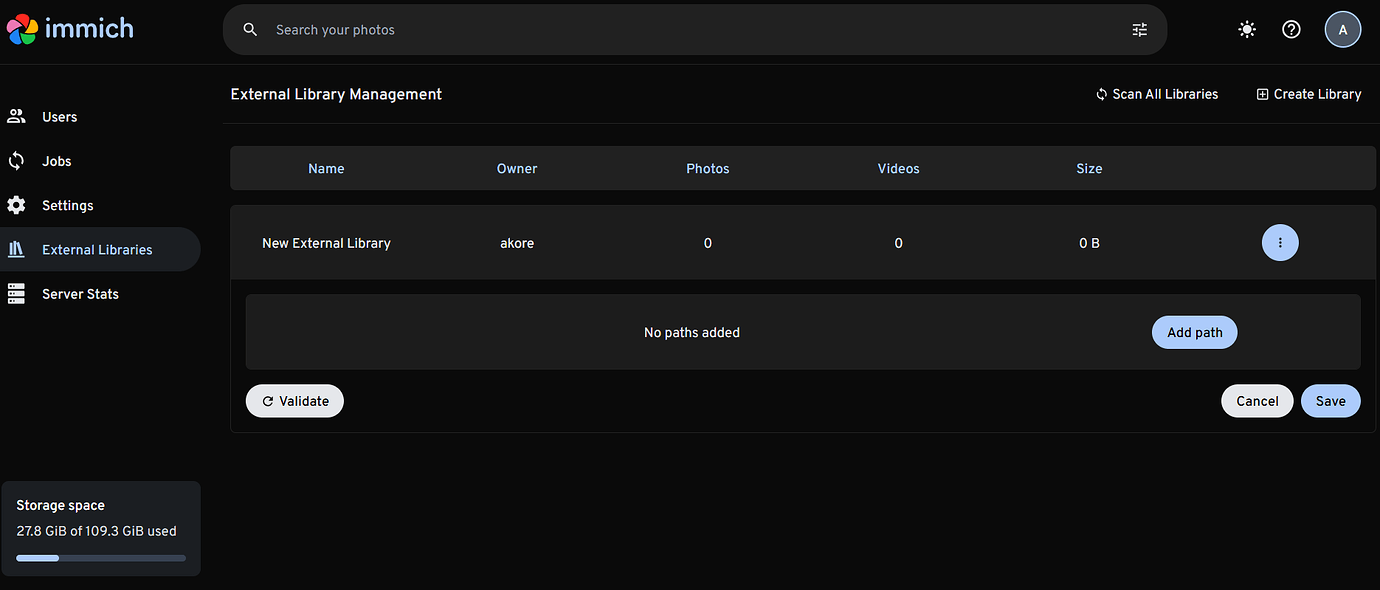The image size is (1380, 590).
Task: Cancel the library path edits
Action: (1257, 401)
